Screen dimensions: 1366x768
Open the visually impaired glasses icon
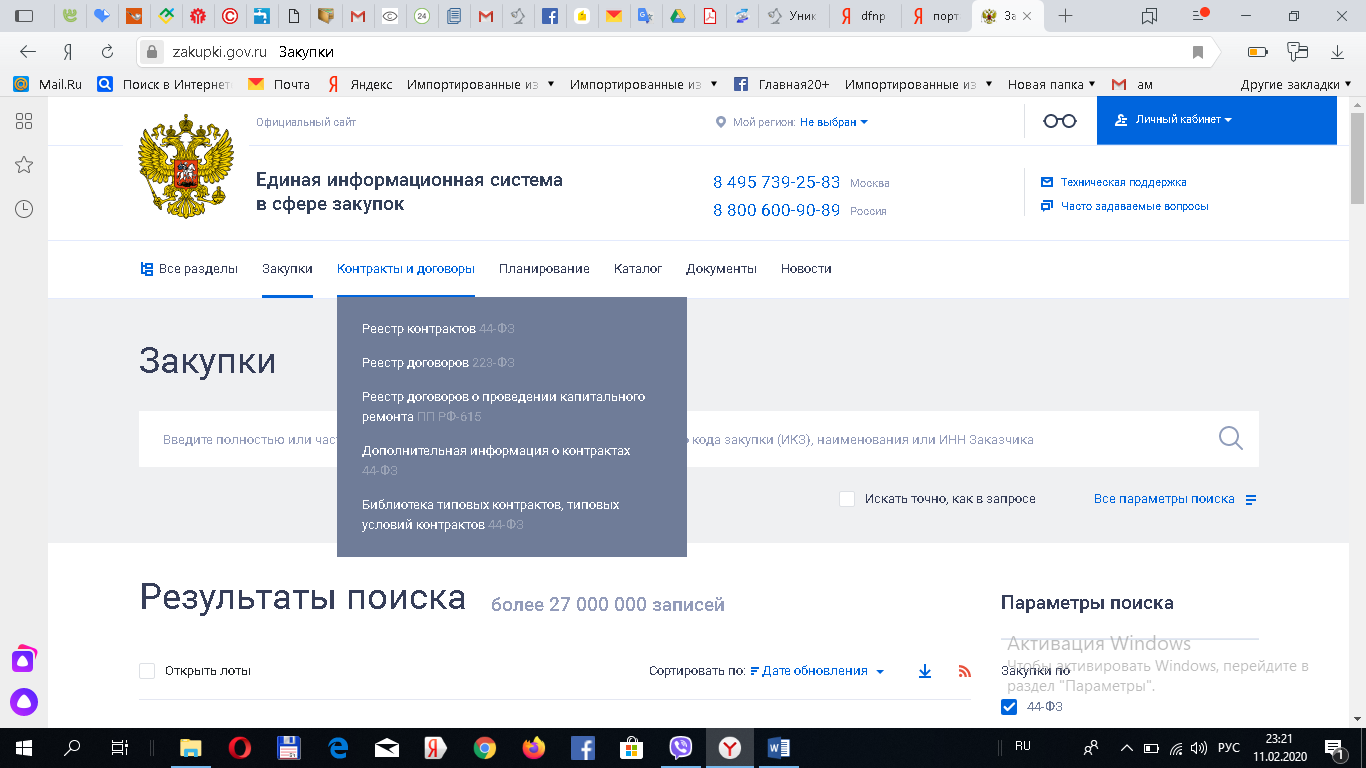point(1060,121)
